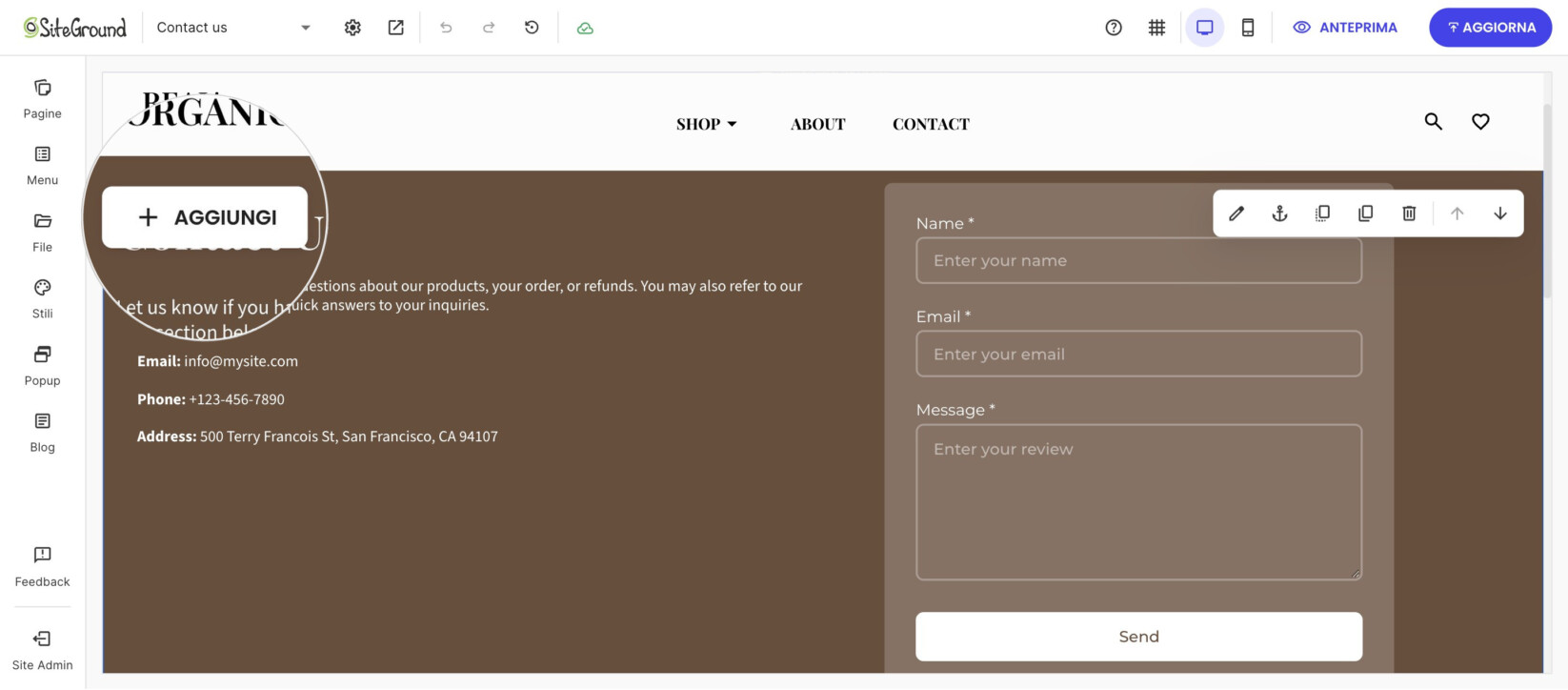Click the green cloud saved status icon
1568x690 pixels.
coord(585,28)
